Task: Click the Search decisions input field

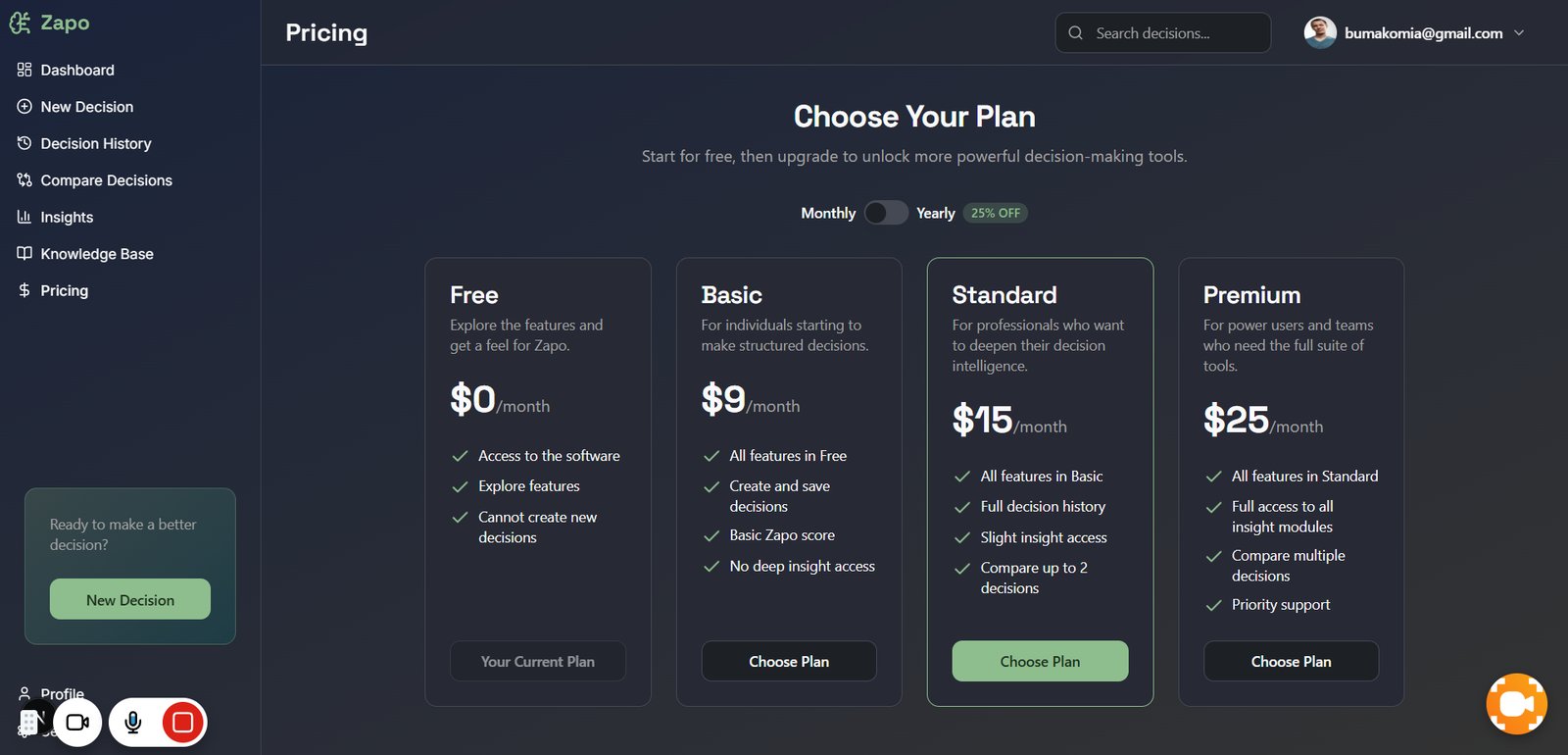Action: [x=1163, y=32]
